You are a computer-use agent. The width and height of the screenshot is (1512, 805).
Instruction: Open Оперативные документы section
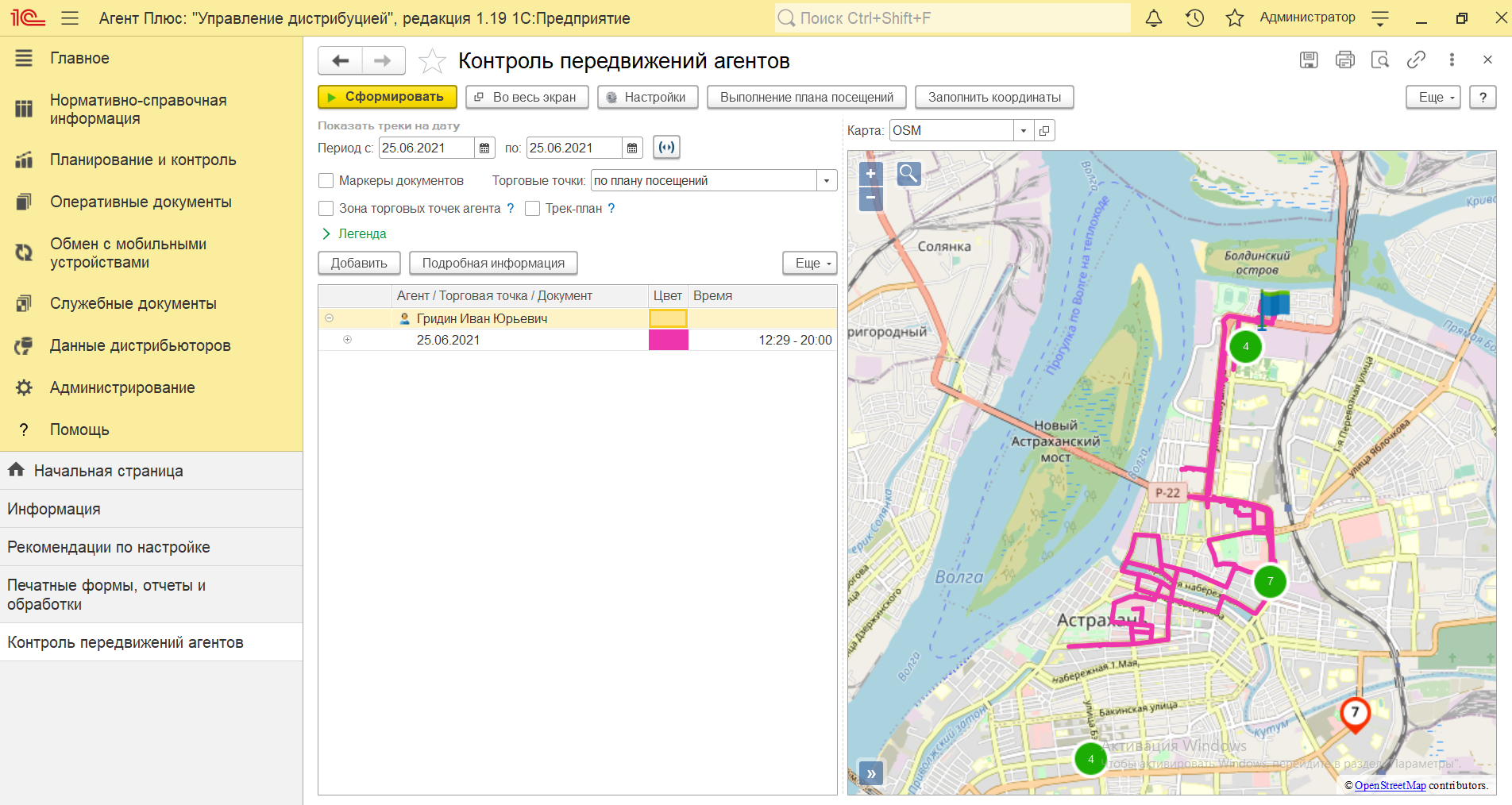click(151, 202)
